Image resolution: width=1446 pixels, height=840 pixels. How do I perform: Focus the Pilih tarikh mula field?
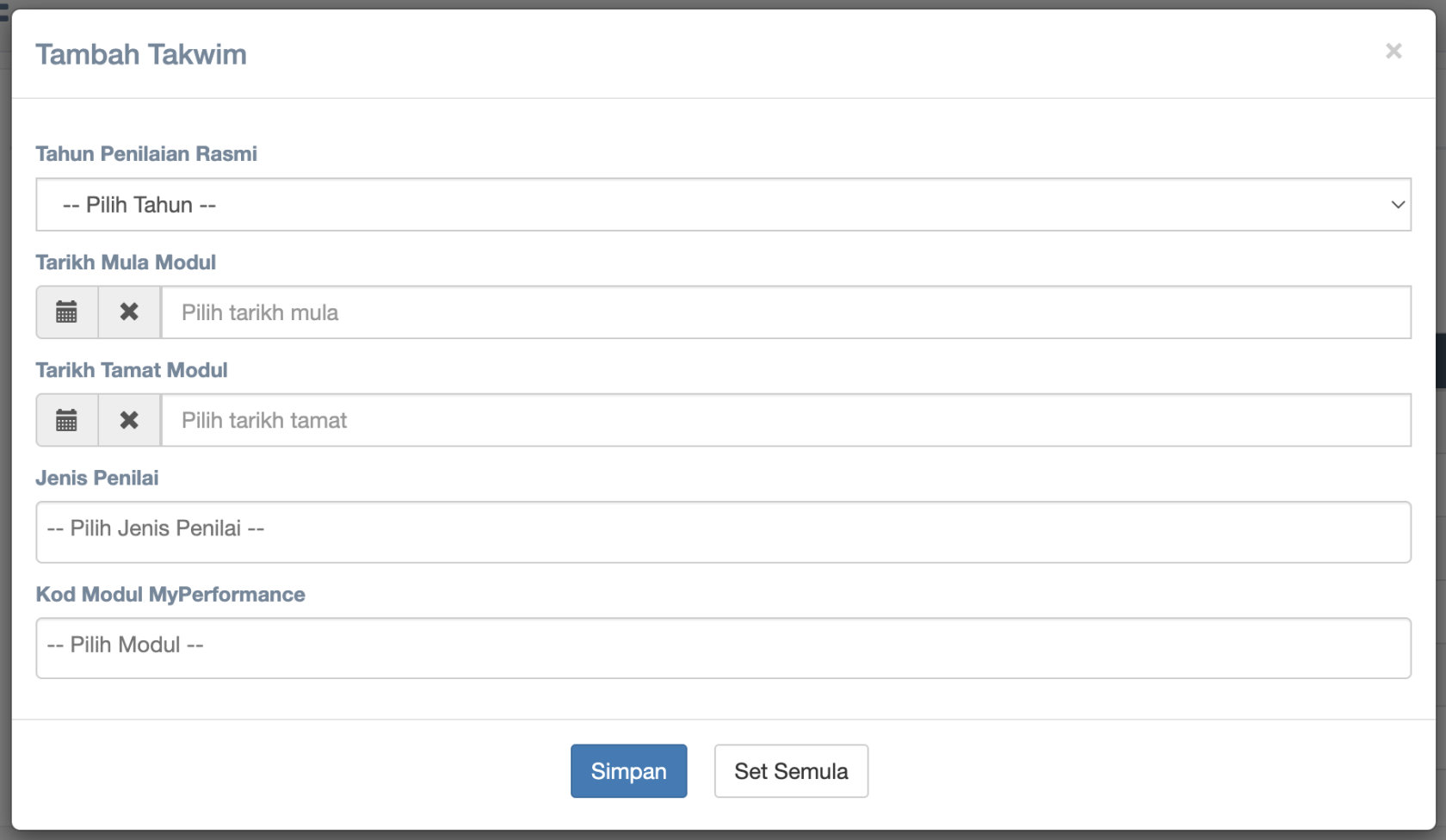tap(785, 312)
